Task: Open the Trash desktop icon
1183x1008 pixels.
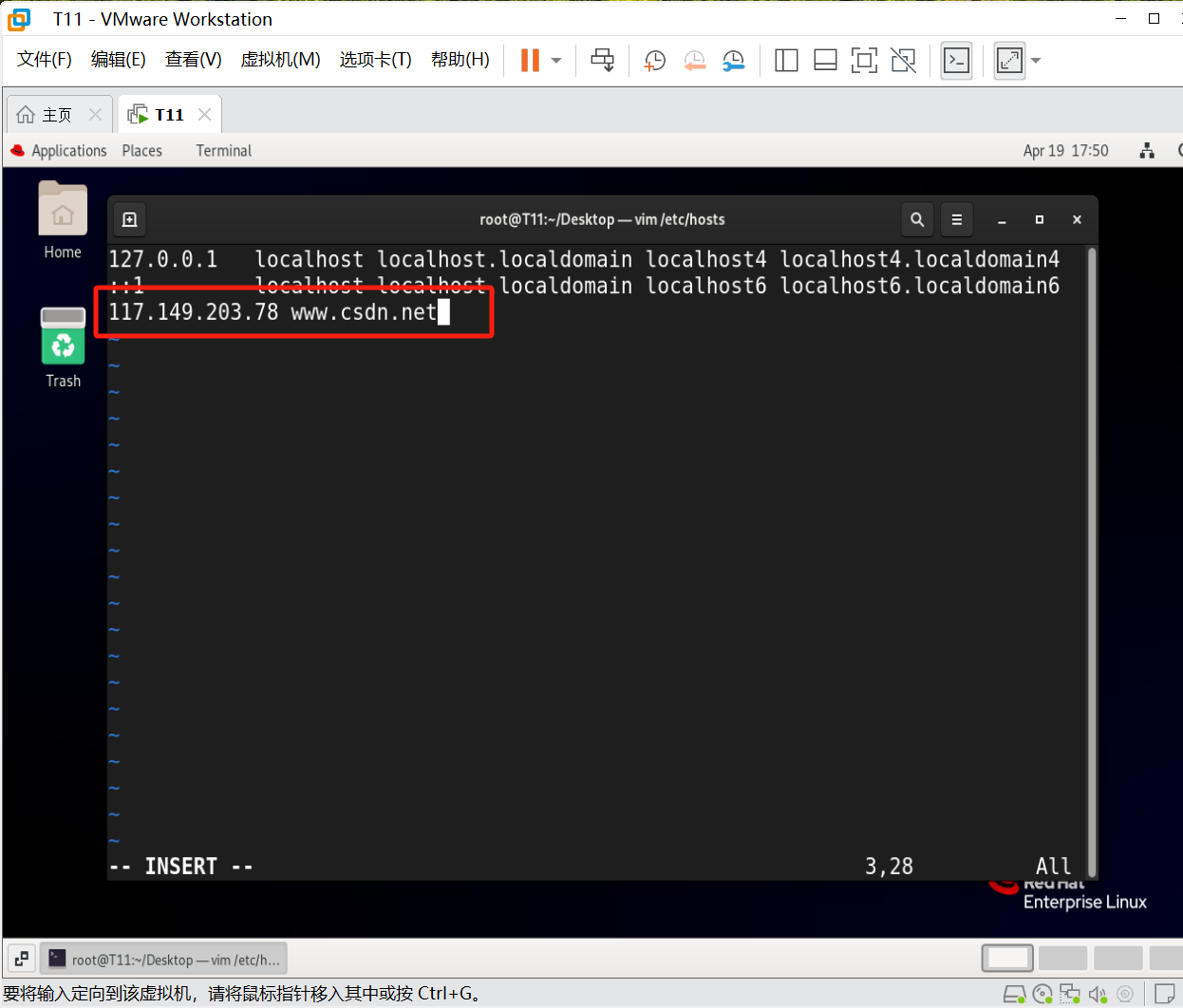Action: (x=63, y=347)
